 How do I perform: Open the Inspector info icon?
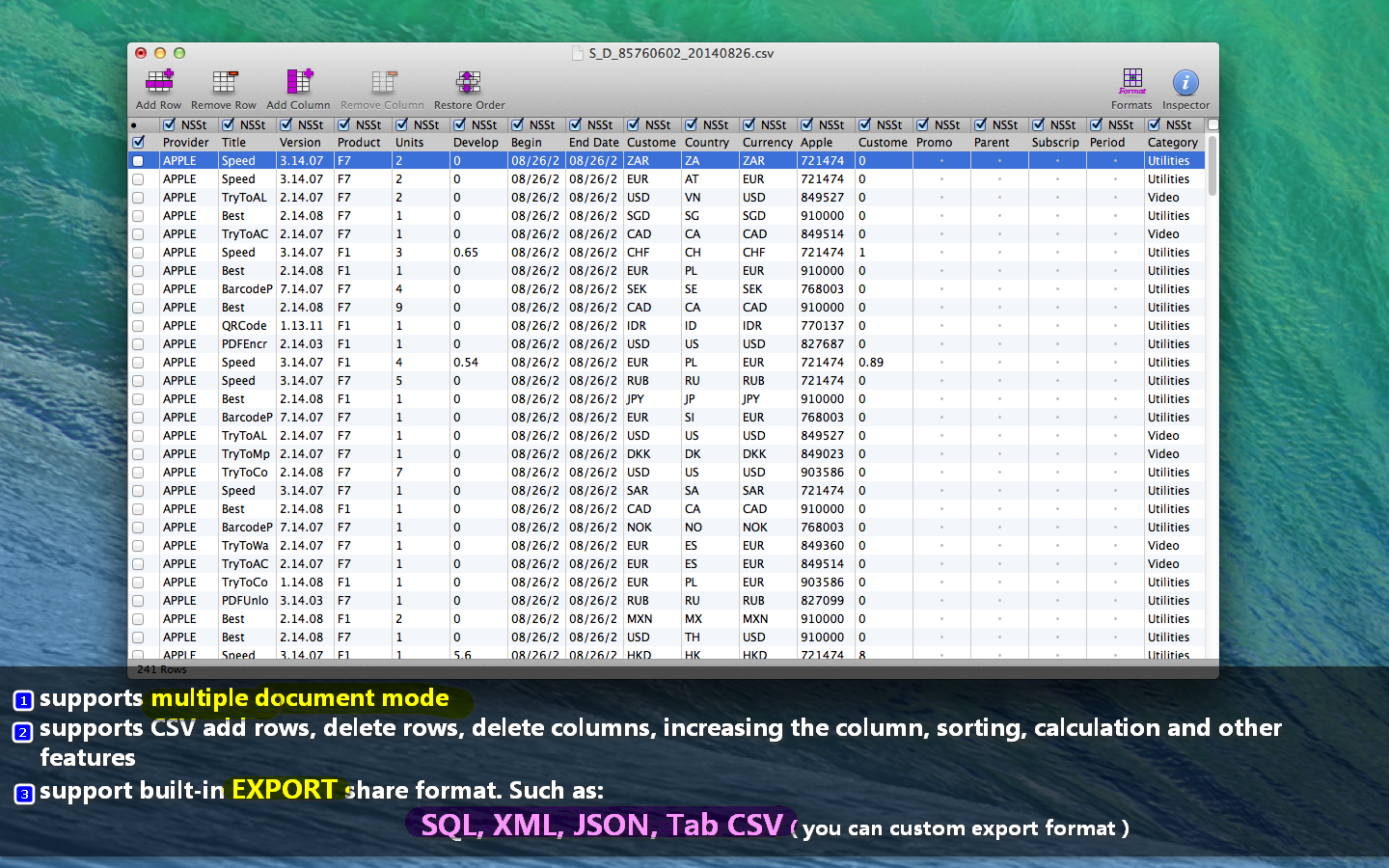click(x=1185, y=83)
